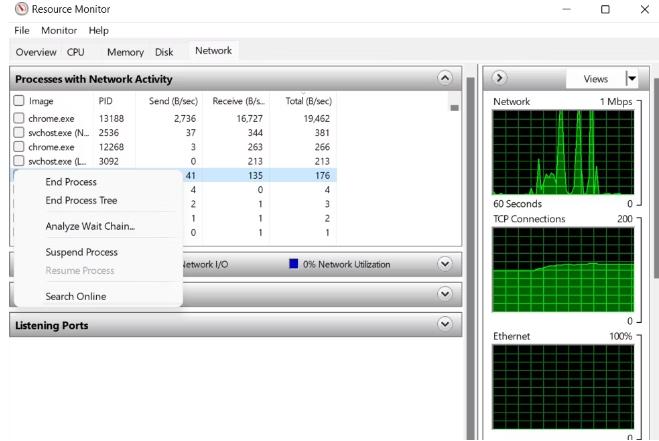Switch to the CPU tab

click(75, 52)
